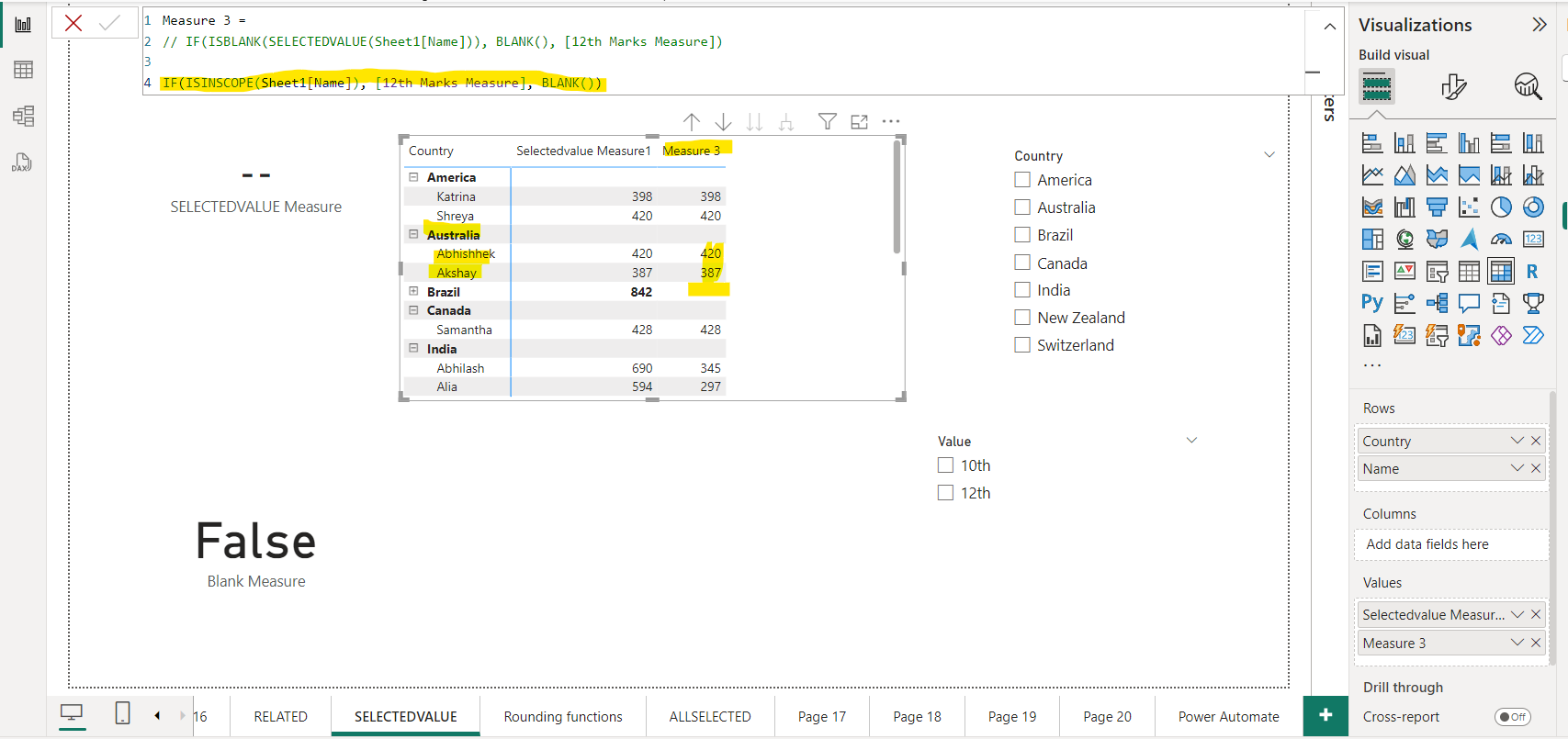
Task: Click the Focus mode icon above the matrix
Action: pyautogui.click(x=859, y=121)
